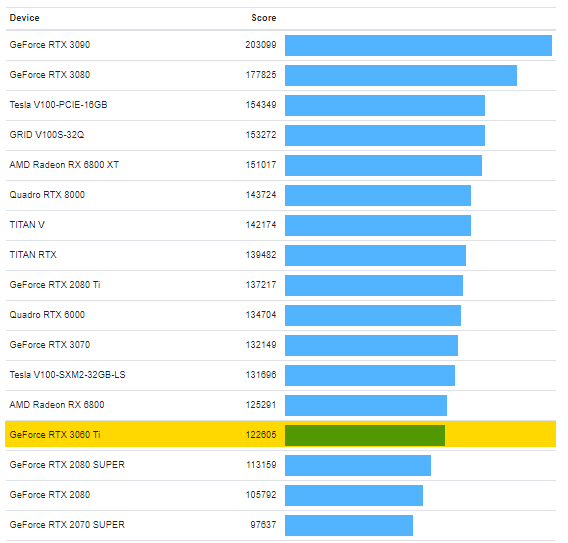Click the score 143724
The width and height of the screenshot is (568, 543).
[261, 195]
